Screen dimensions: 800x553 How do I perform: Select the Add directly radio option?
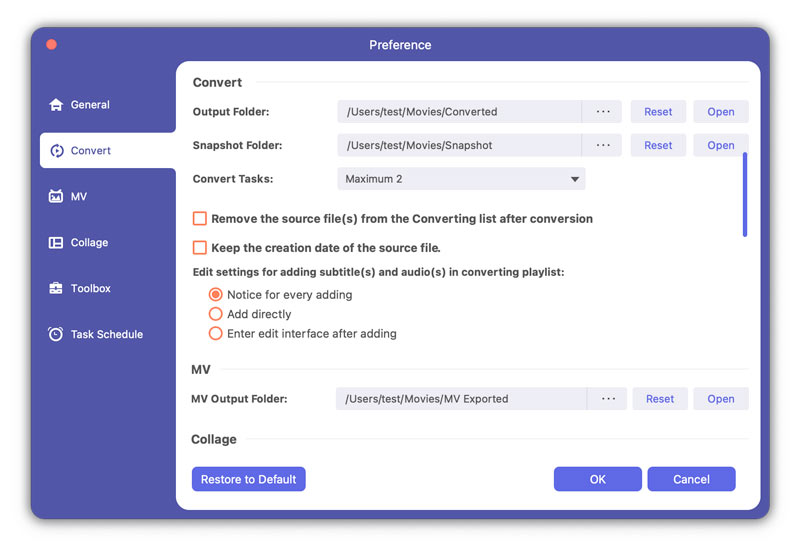(215, 314)
